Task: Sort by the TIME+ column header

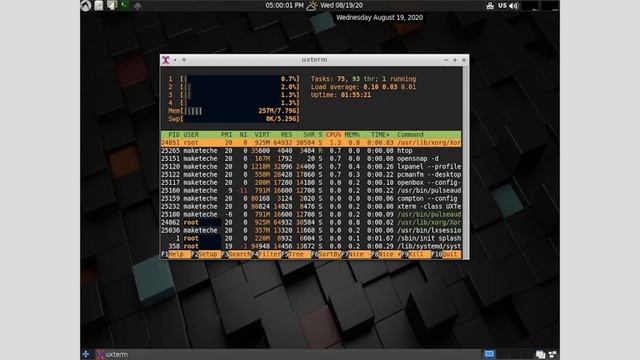Action: tap(380, 135)
